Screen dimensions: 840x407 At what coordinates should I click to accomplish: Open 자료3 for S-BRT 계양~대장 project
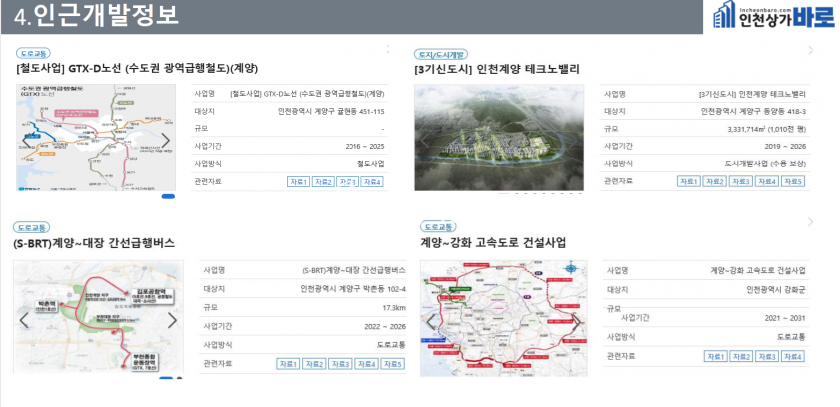[x=340, y=363]
